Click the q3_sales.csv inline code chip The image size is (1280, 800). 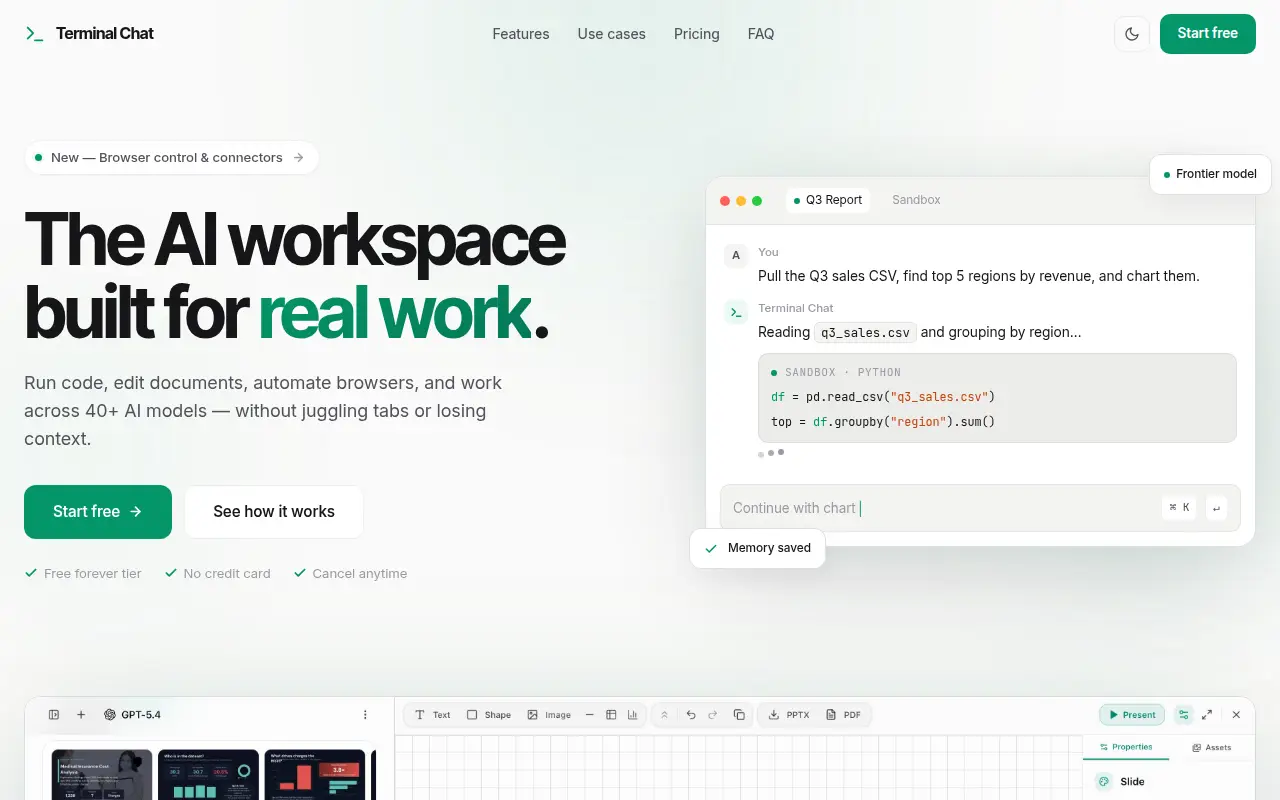865,332
